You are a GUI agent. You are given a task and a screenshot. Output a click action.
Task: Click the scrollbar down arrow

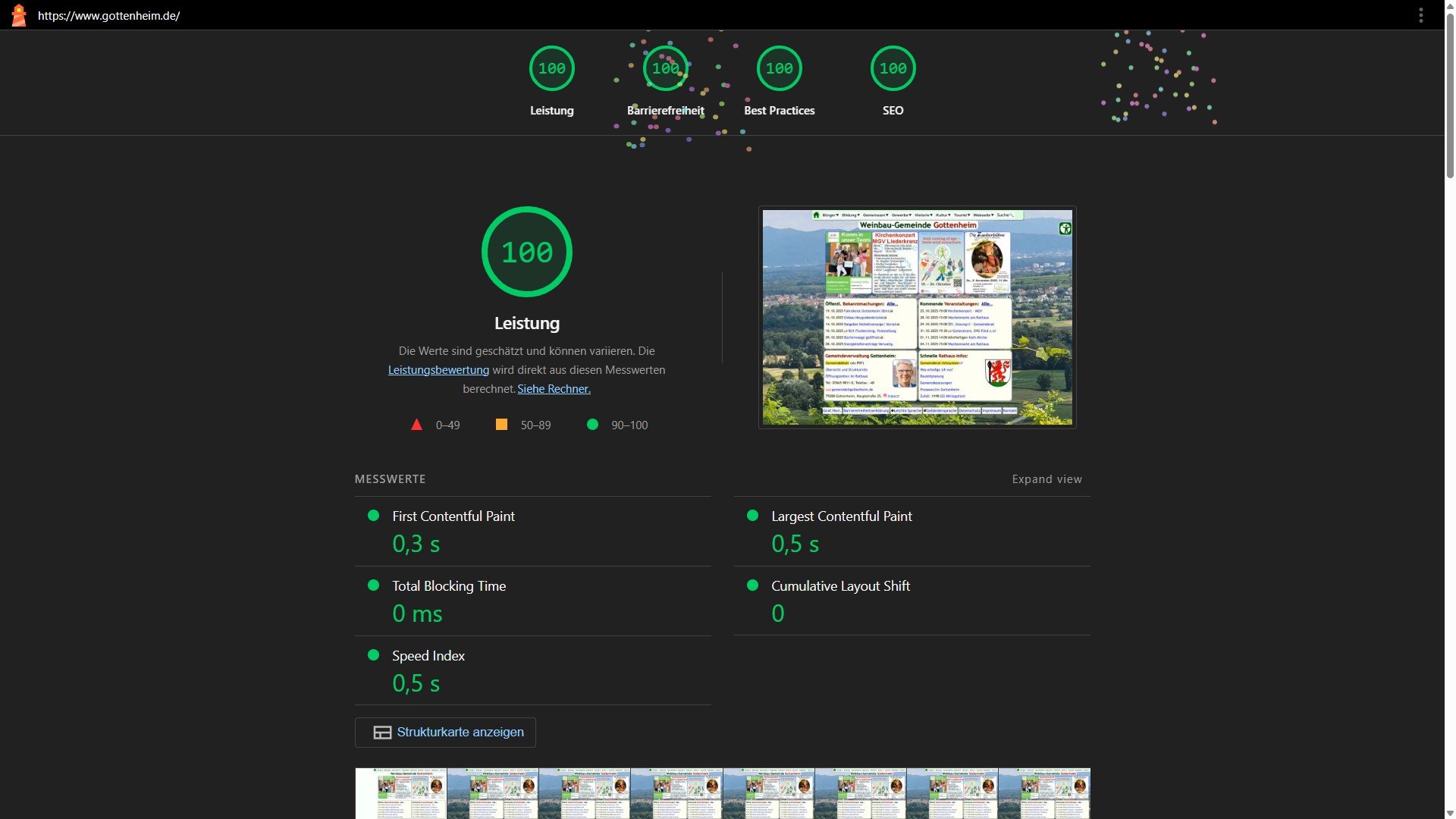tap(1449, 813)
